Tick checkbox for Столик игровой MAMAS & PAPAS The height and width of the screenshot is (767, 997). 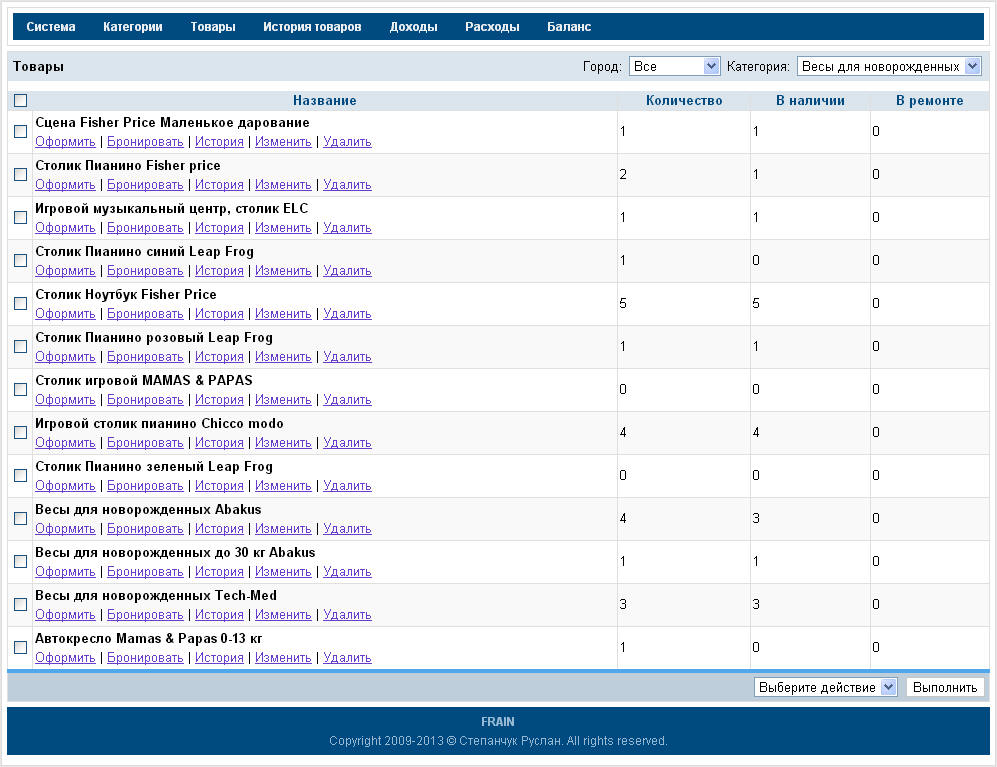20,389
